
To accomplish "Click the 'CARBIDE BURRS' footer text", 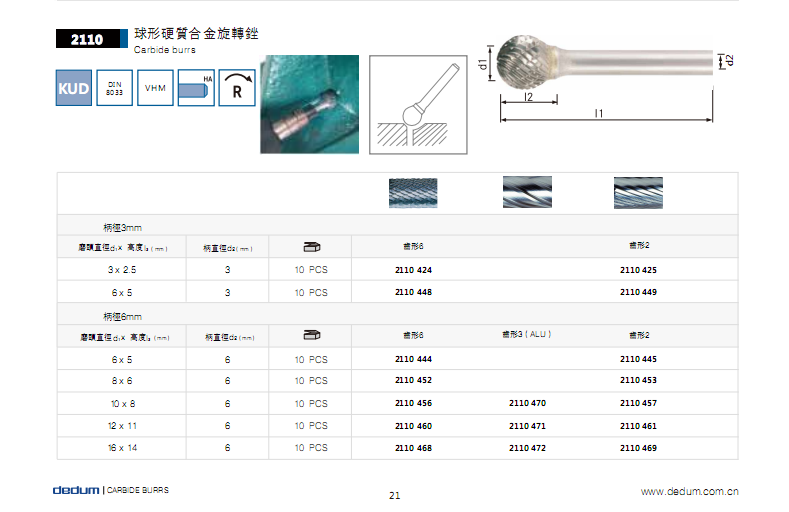I will [x=138, y=490].
